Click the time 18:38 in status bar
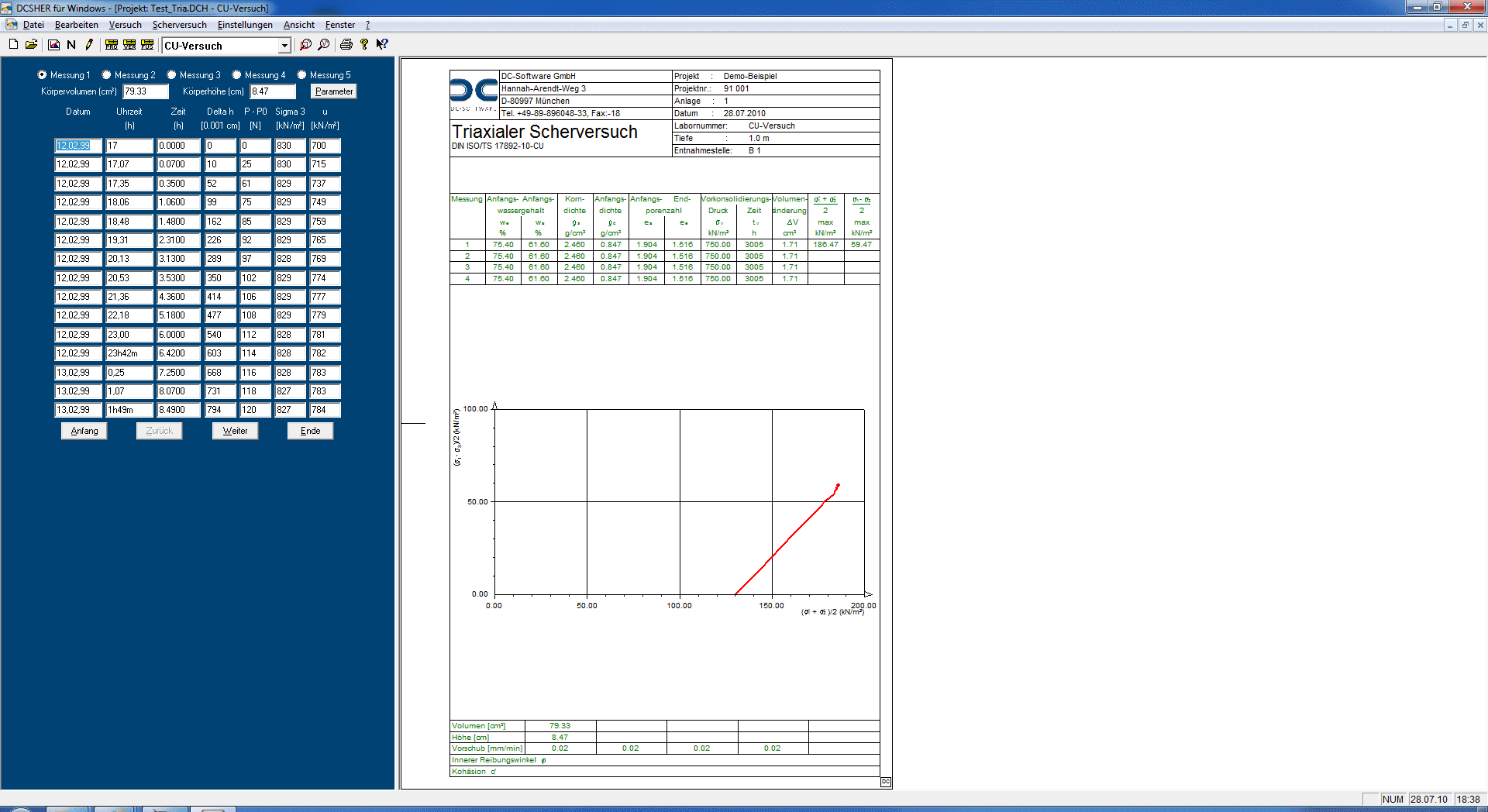The height and width of the screenshot is (812, 1488). 1468,800
